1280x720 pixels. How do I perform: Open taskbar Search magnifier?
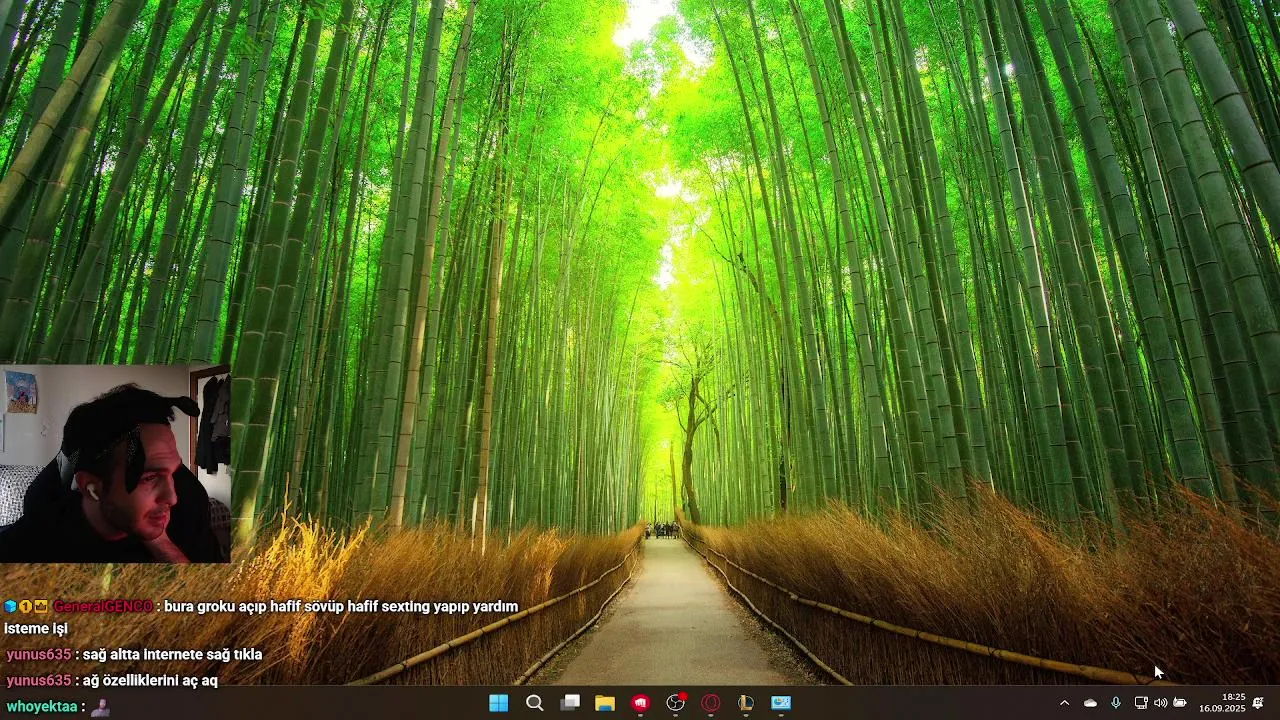[535, 703]
